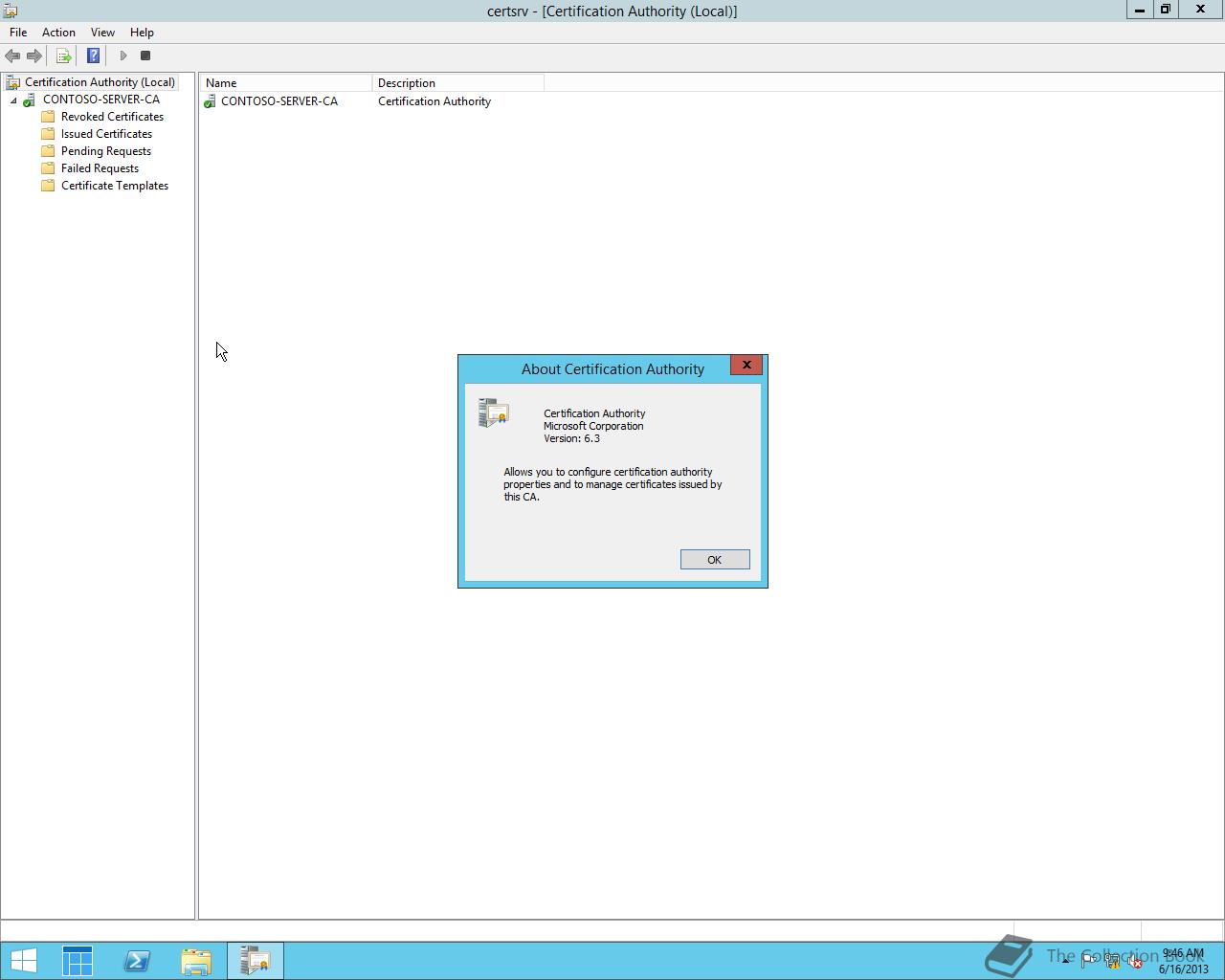Click the Start Service play icon
The width and height of the screenshot is (1225, 980).
coord(122,56)
